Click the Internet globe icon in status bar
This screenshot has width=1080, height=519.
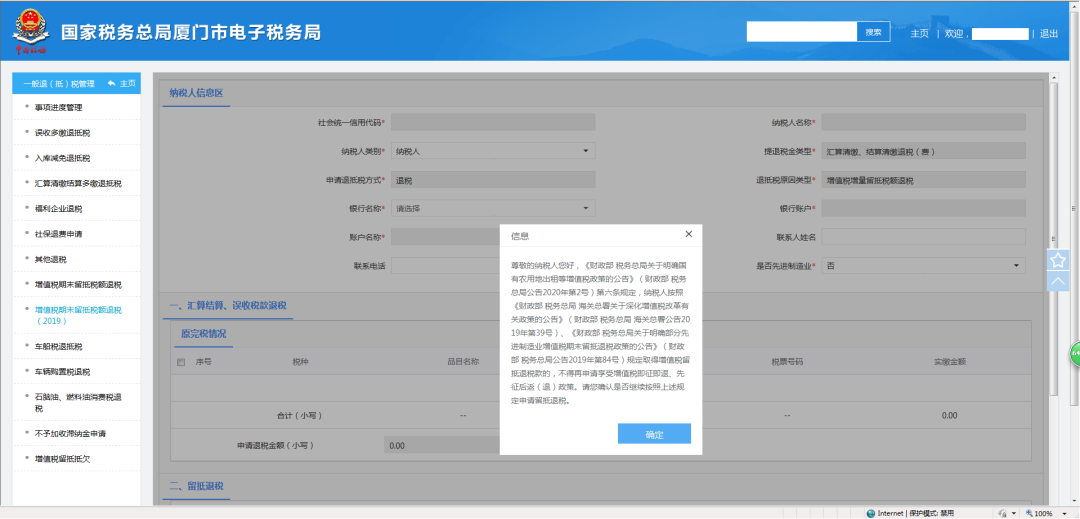[x=871, y=513]
